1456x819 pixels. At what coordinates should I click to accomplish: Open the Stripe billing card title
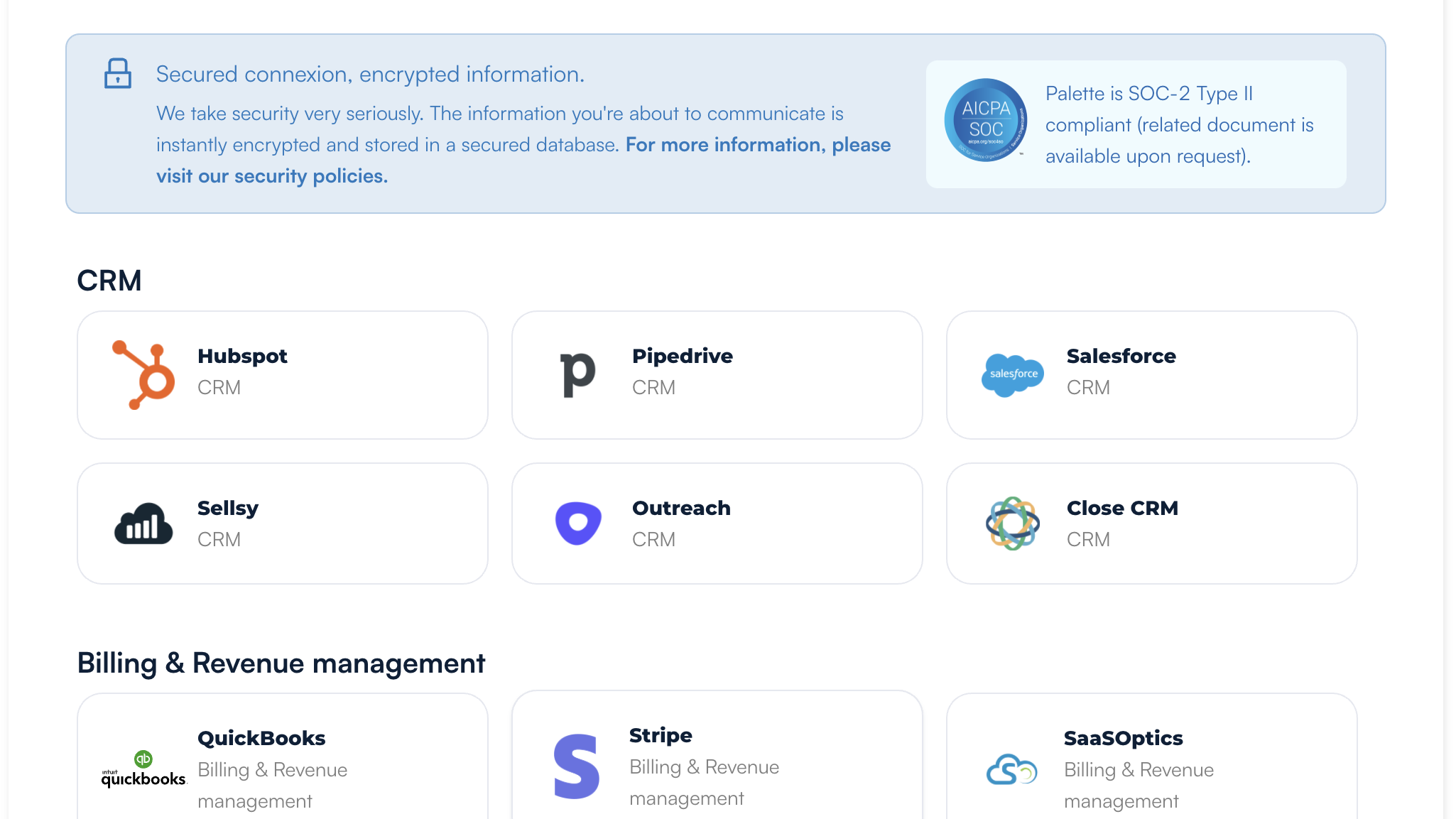click(x=660, y=735)
